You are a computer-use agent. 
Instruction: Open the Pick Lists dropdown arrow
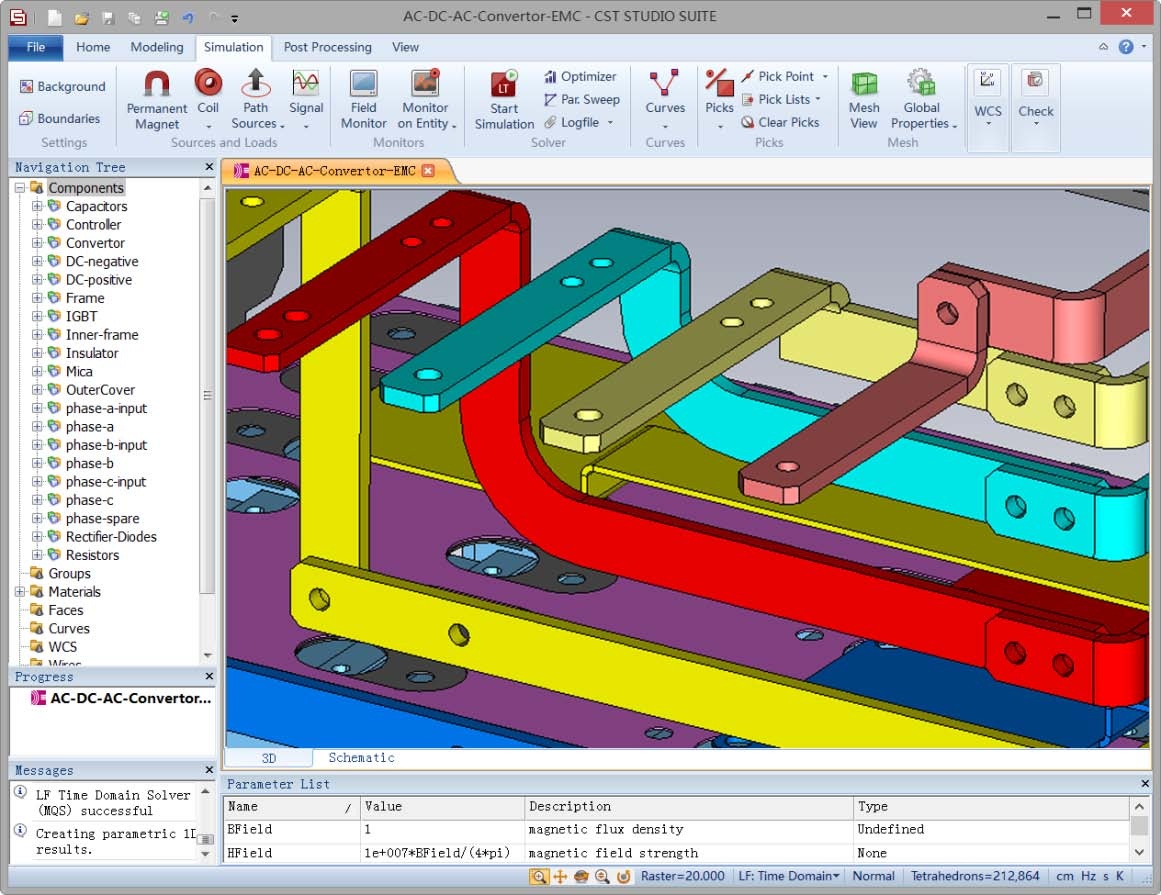pyautogui.click(x=818, y=99)
